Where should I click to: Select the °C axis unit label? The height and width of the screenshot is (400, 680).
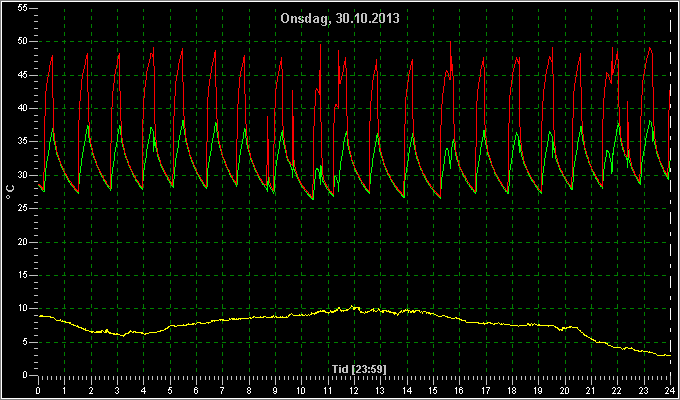coord(10,191)
